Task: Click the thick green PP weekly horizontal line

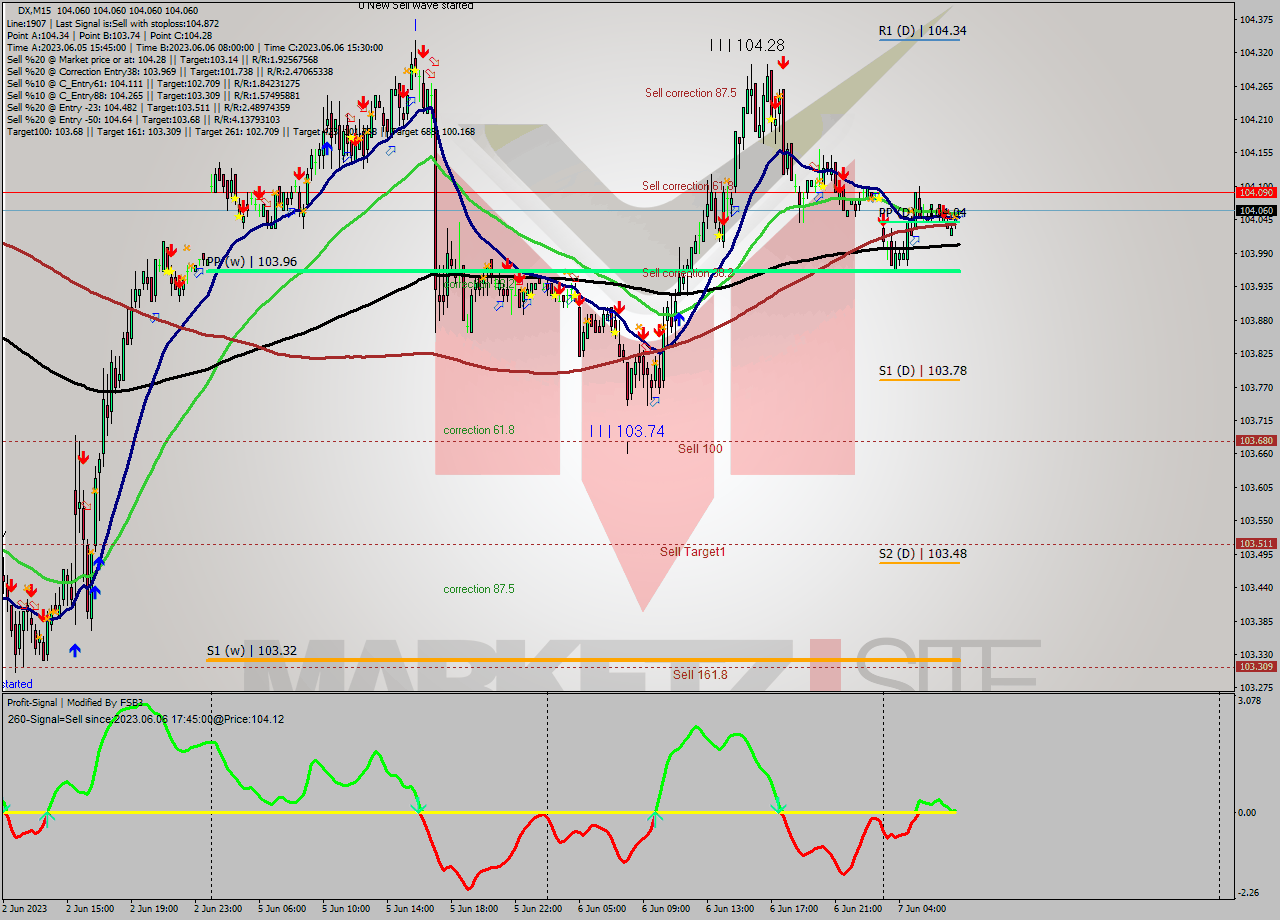Action: 582,271
